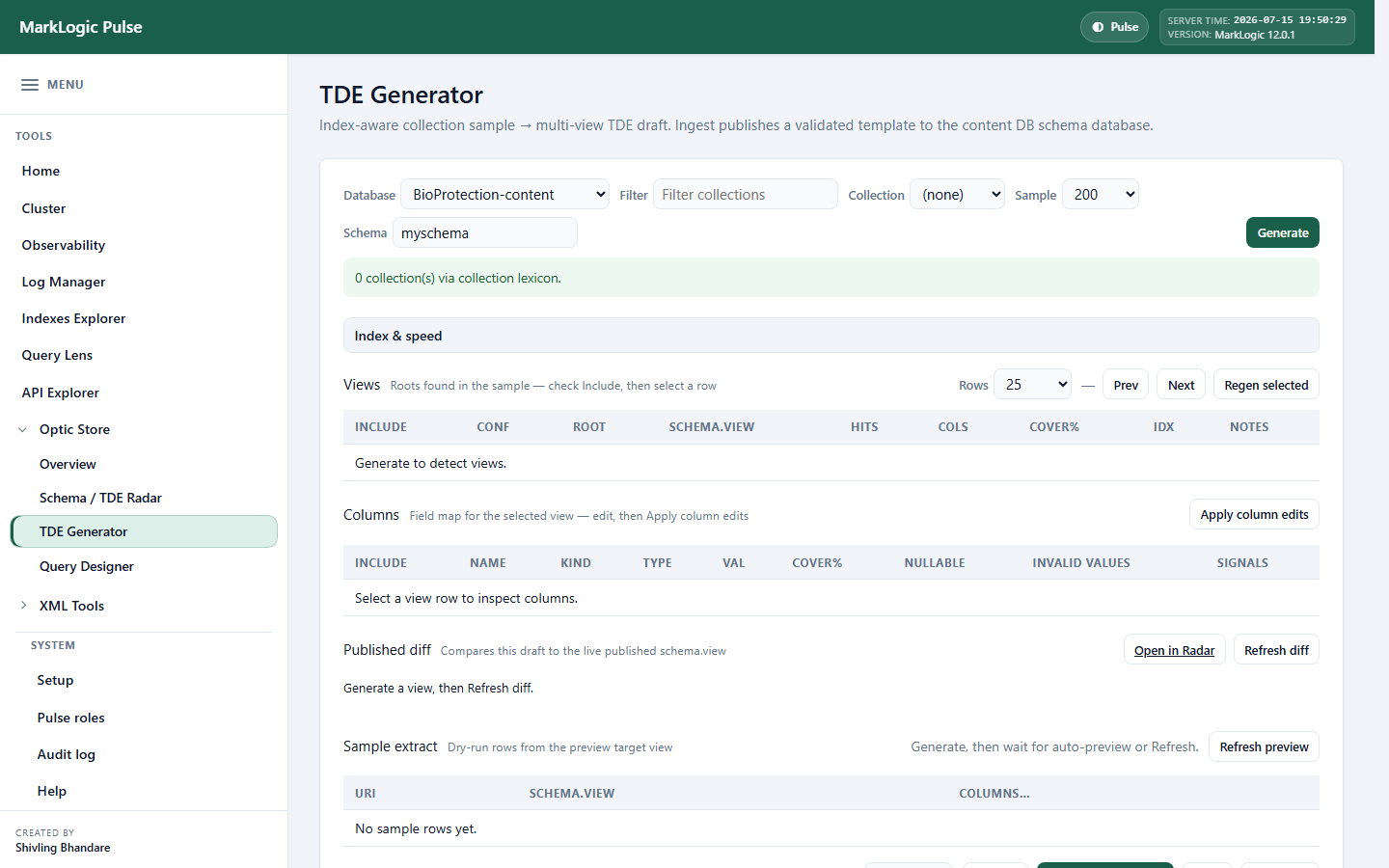Click the Generate button
Viewport: 1389px width, 868px height.
[x=1282, y=232]
